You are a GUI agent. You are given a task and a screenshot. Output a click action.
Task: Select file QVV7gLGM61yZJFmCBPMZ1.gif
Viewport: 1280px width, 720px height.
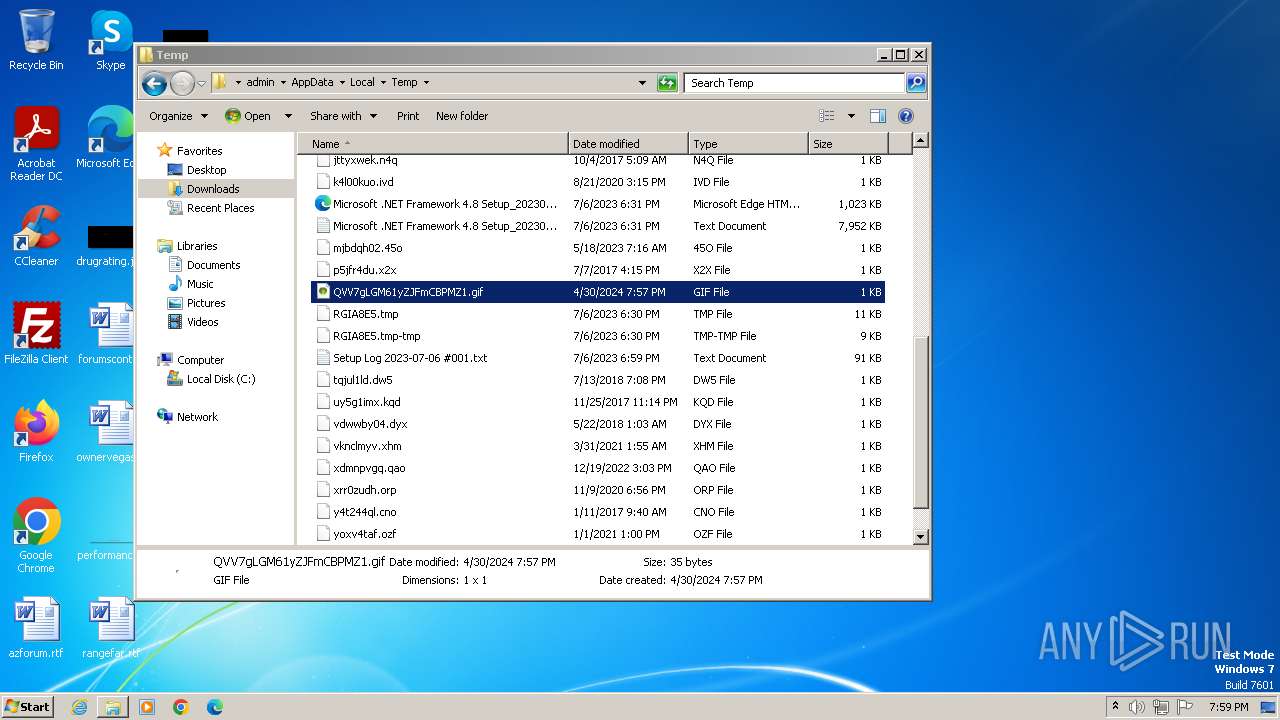(598, 292)
